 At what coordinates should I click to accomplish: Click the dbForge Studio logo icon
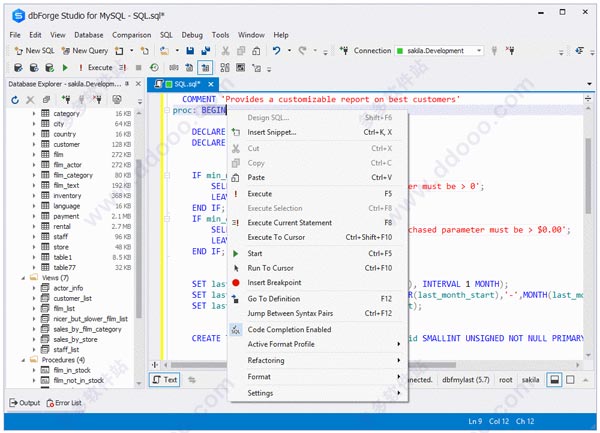tap(18, 16)
